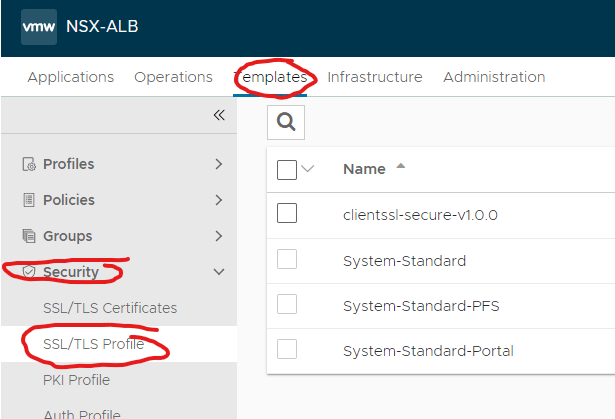
Task: Sort the list by the Name arrow
Action: [x=400, y=166]
